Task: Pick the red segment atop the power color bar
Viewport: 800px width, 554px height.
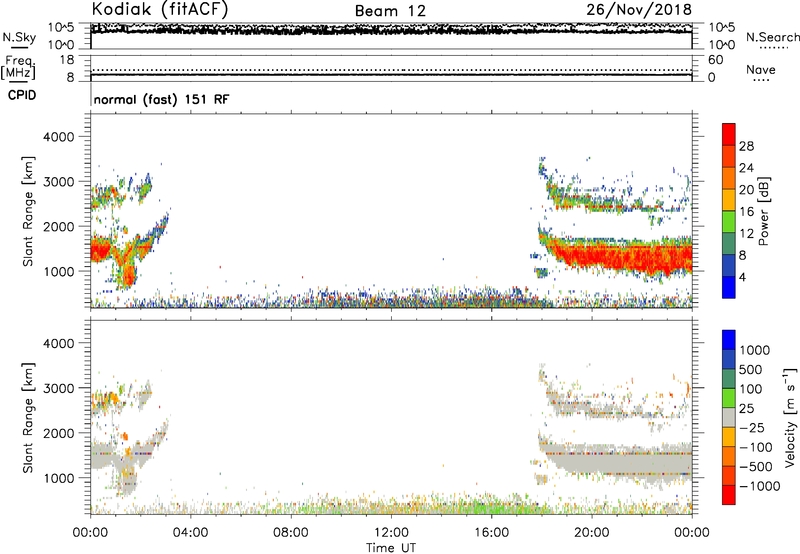Action: (x=729, y=134)
